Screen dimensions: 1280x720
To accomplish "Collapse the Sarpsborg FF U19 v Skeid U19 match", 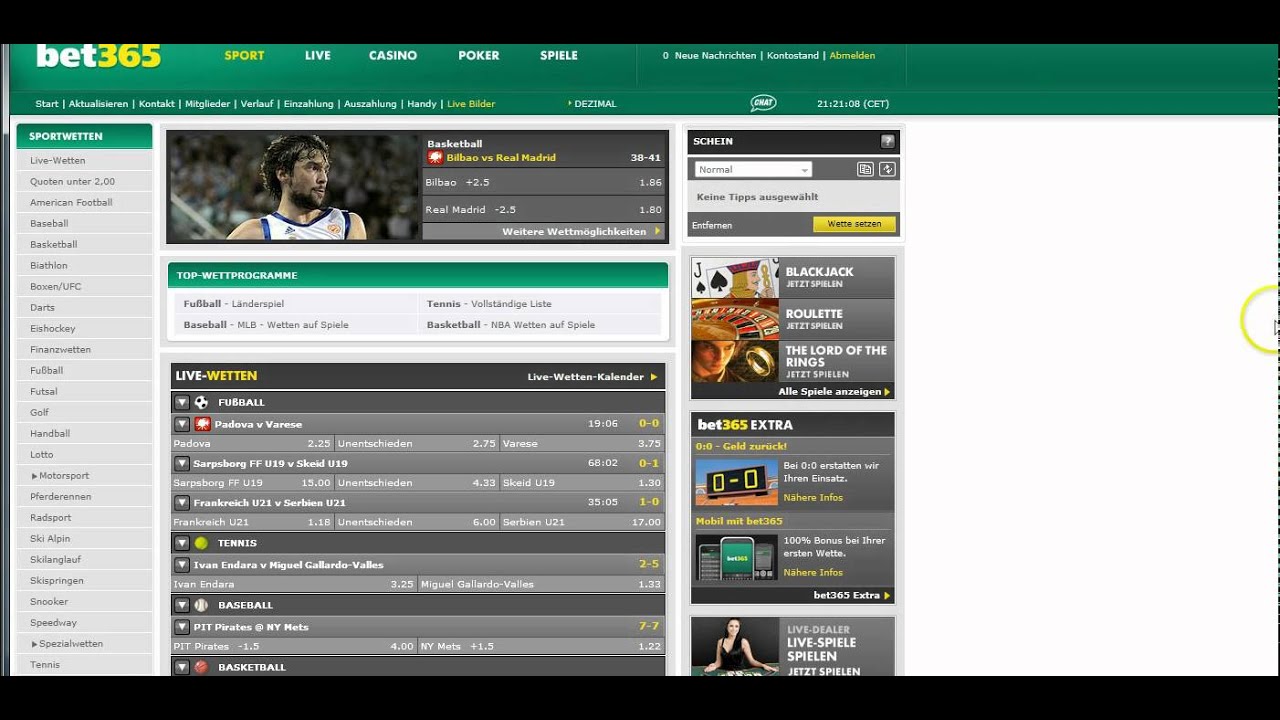I will point(182,463).
